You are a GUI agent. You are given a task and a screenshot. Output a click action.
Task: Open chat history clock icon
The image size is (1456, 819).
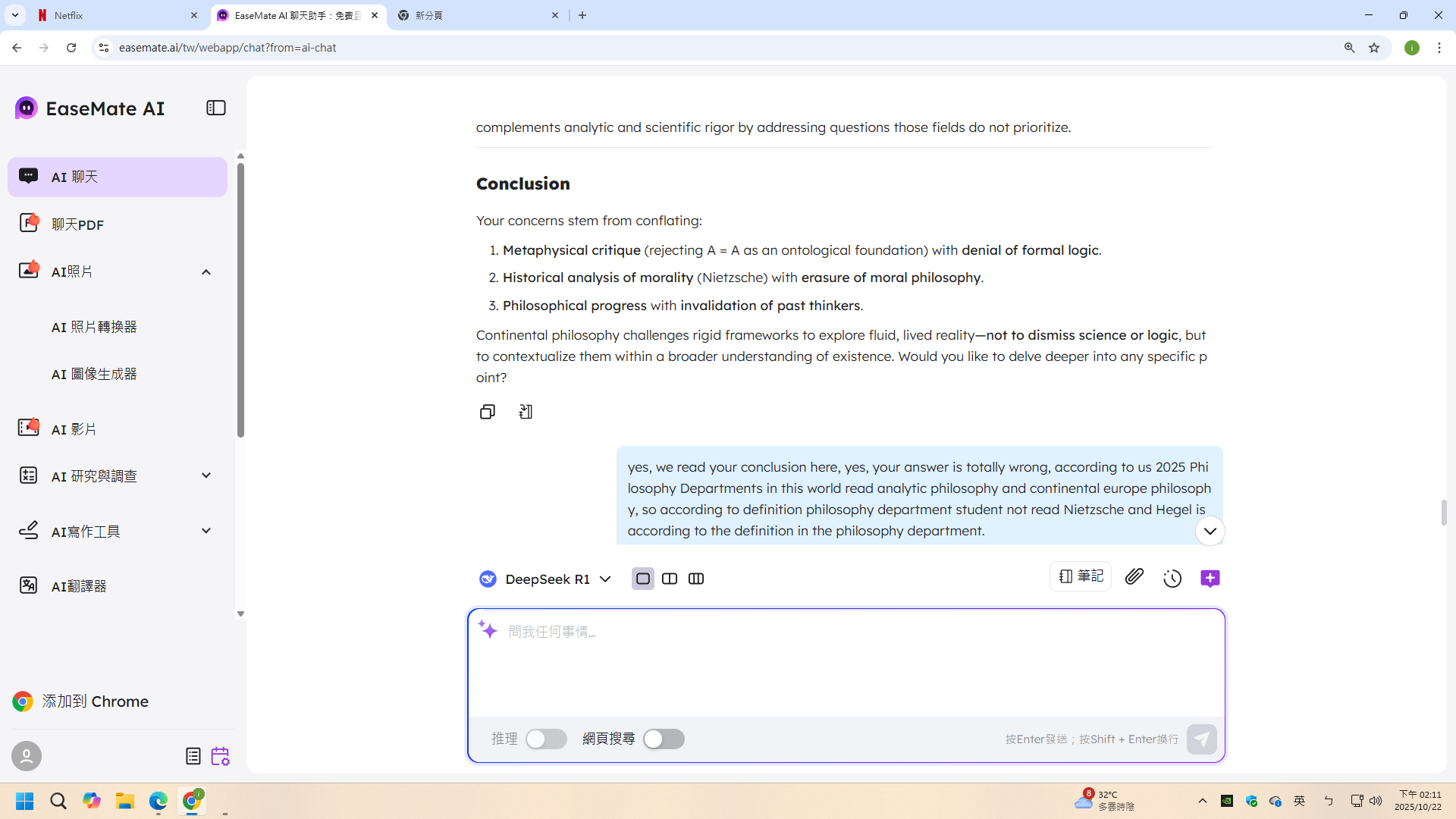[x=1172, y=579]
